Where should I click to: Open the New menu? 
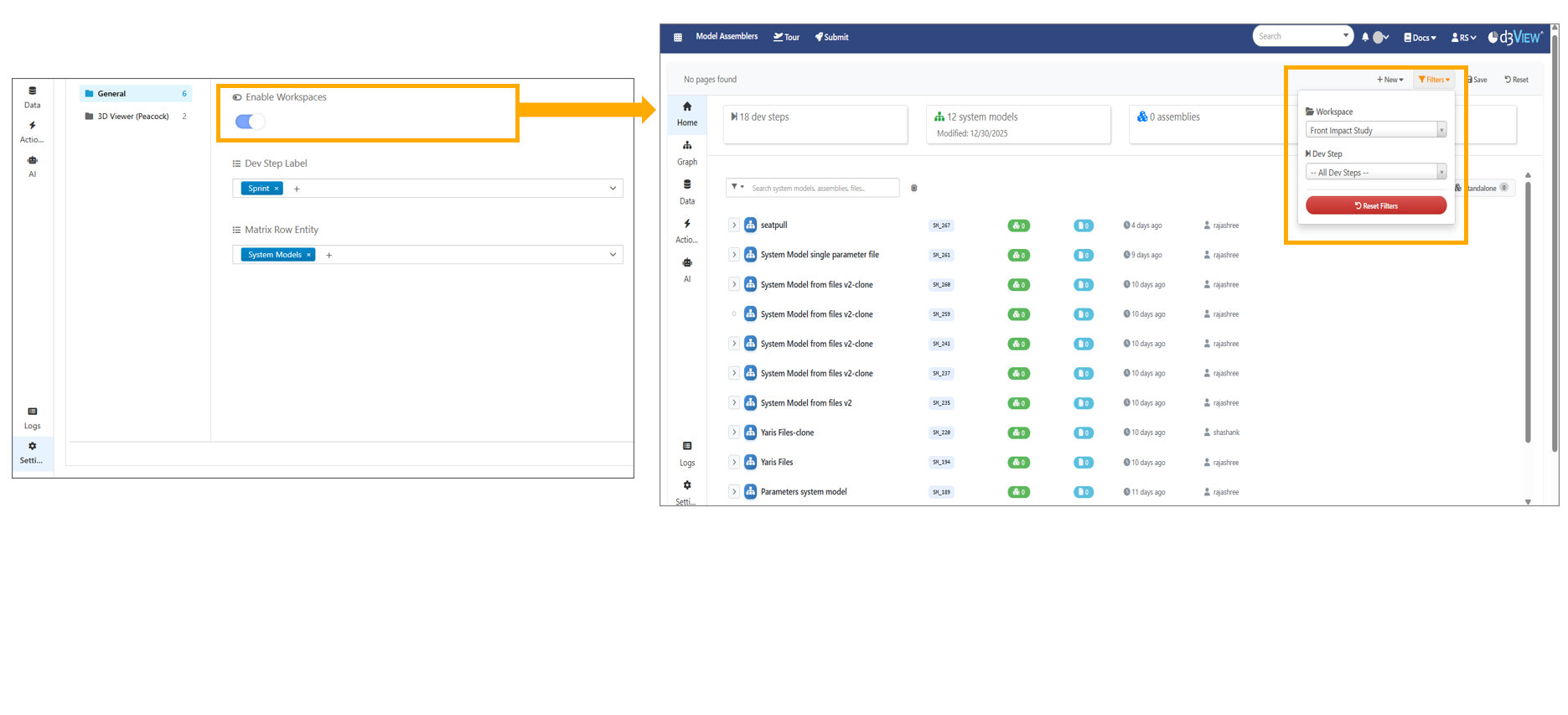pyautogui.click(x=1389, y=80)
